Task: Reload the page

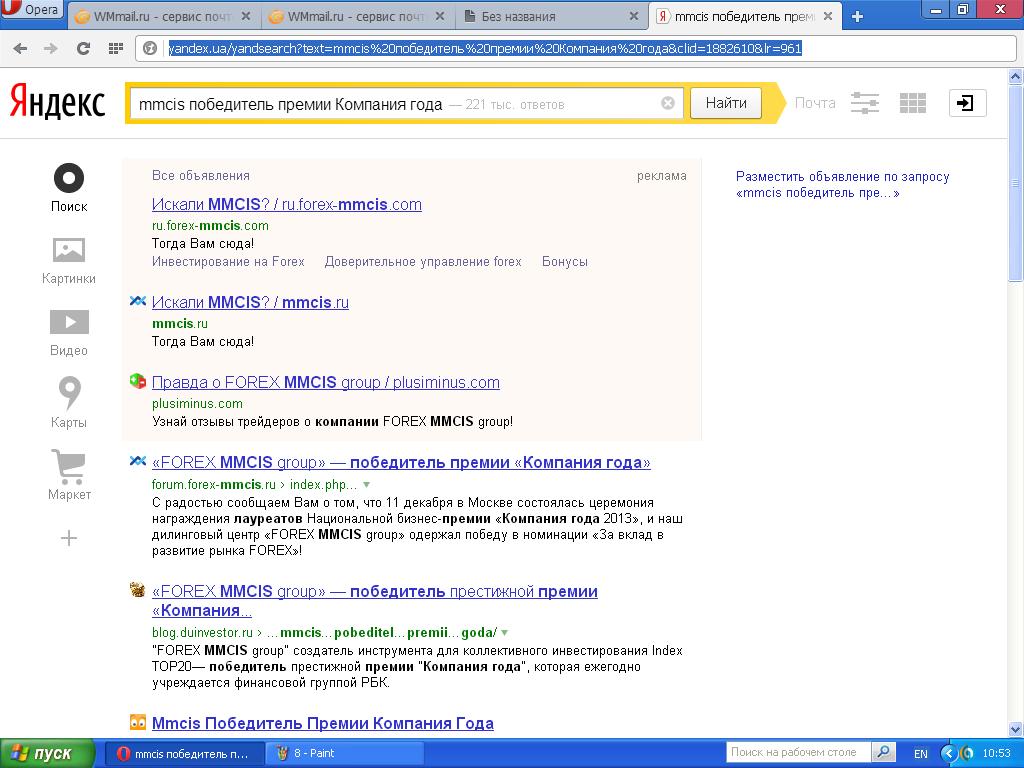Action: tap(83, 48)
